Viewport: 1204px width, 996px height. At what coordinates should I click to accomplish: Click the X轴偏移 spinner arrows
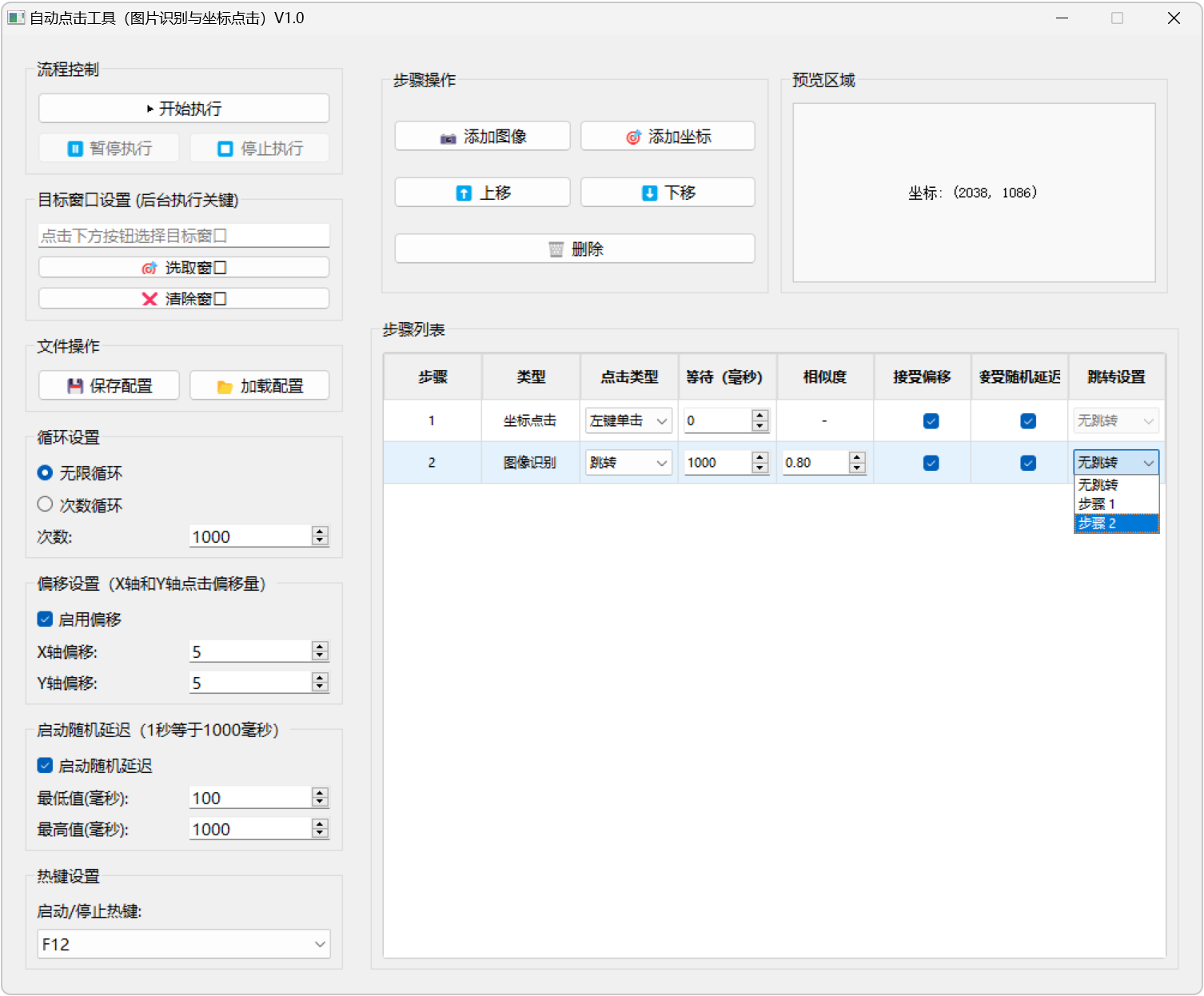(x=320, y=652)
